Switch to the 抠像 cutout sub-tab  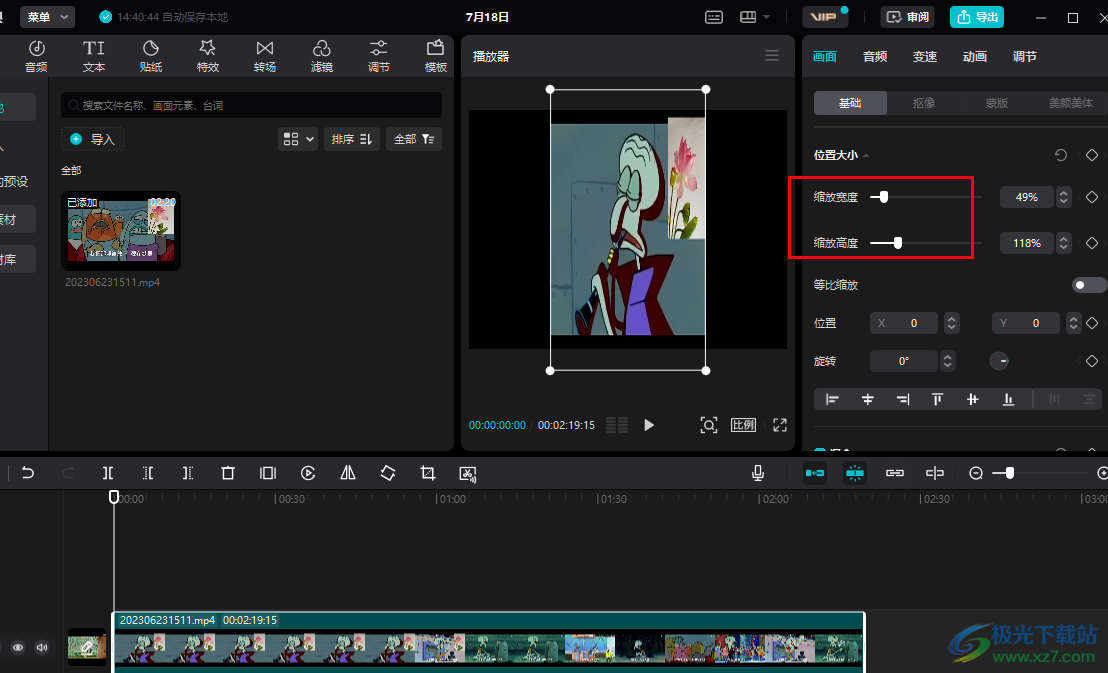point(924,103)
